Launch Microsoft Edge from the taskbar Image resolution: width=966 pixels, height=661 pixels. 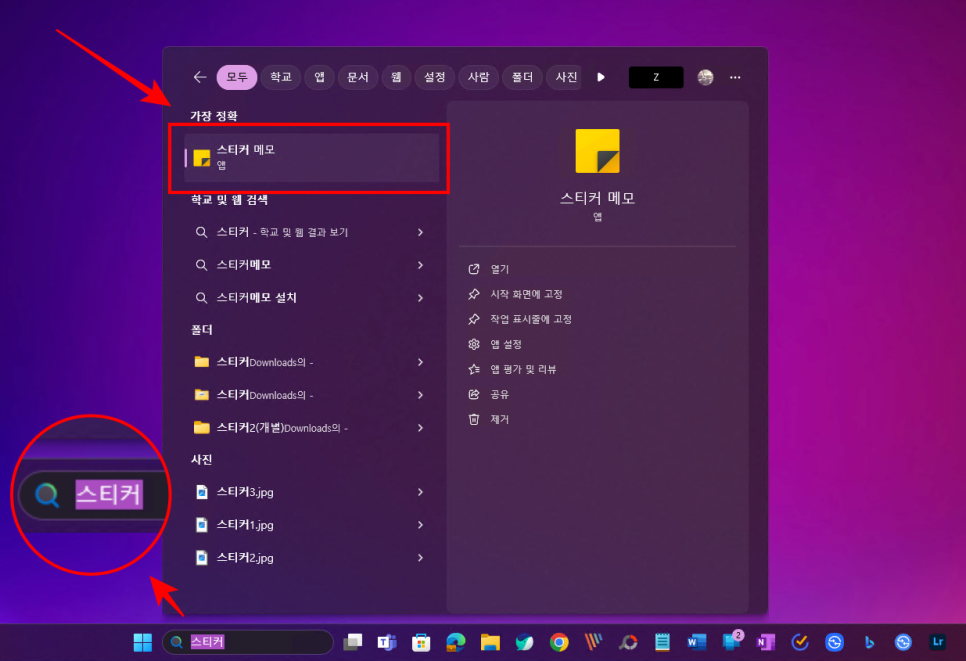456,643
